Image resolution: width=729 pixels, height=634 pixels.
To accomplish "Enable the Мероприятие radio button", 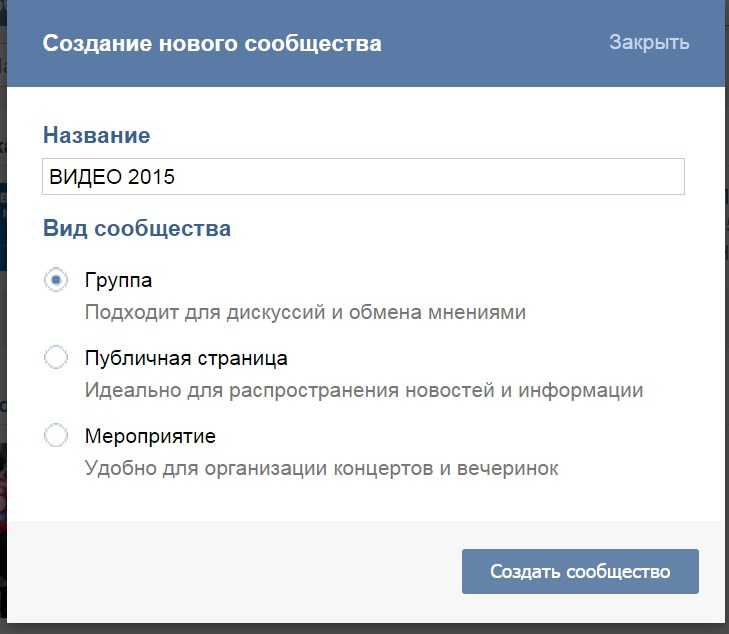I will coord(56,436).
